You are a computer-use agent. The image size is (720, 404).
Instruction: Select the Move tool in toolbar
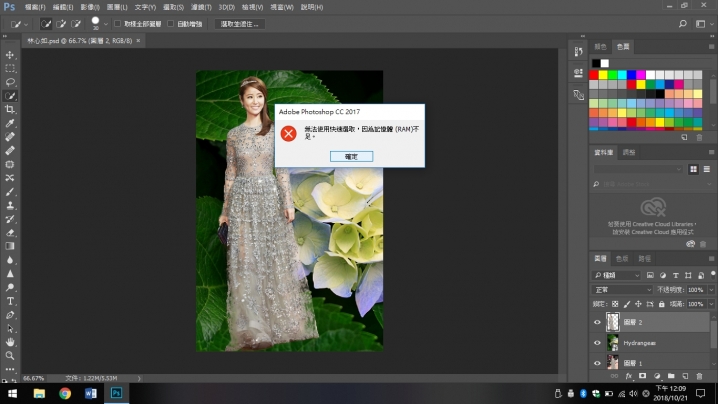(10, 55)
